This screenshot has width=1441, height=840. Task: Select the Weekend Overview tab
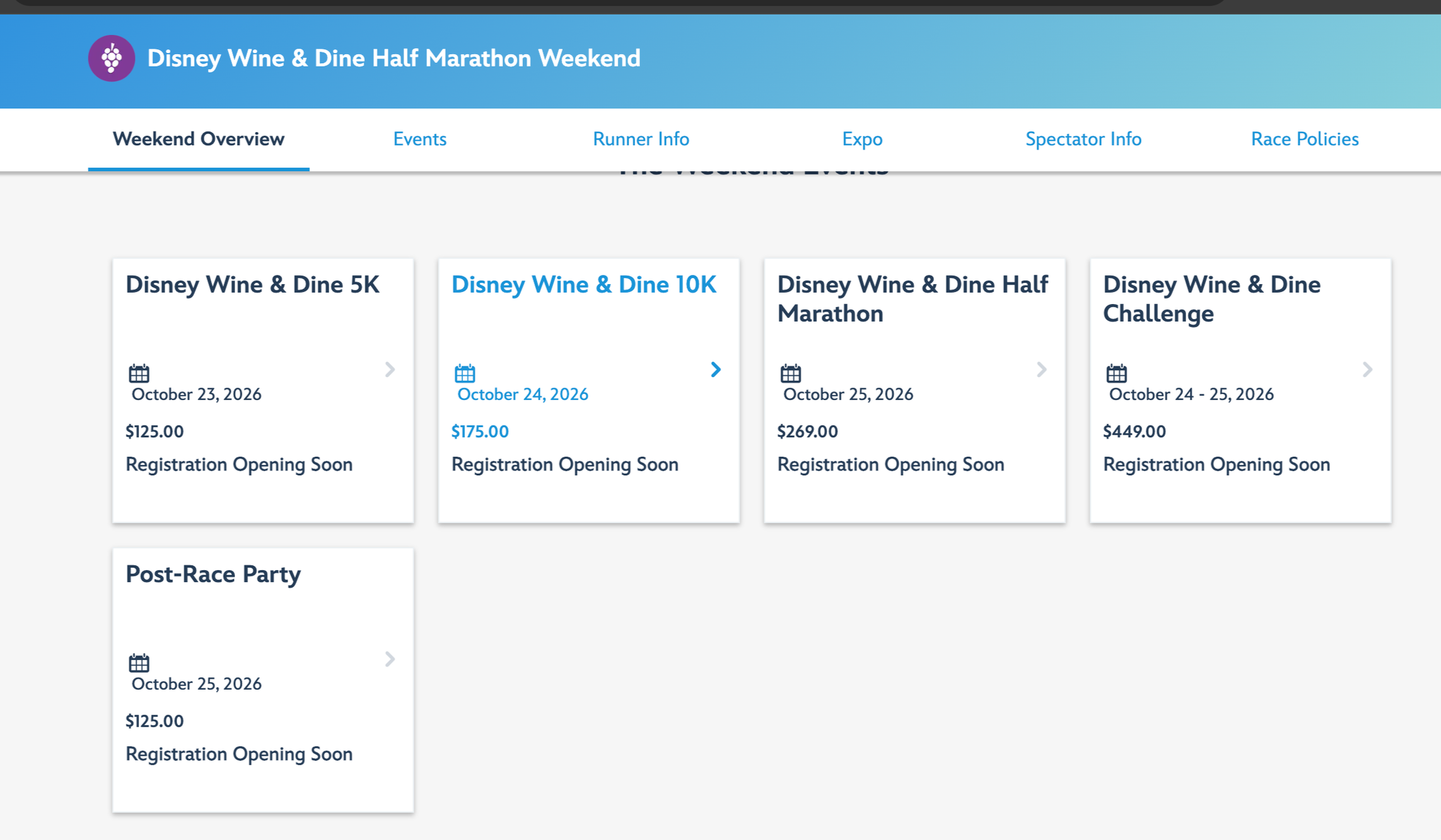click(198, 139)
